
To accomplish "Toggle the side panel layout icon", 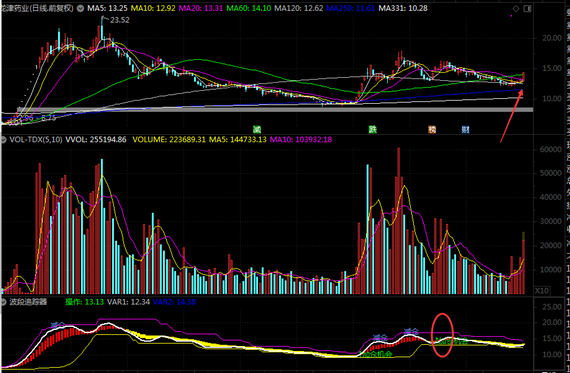I will click(527, 8).
